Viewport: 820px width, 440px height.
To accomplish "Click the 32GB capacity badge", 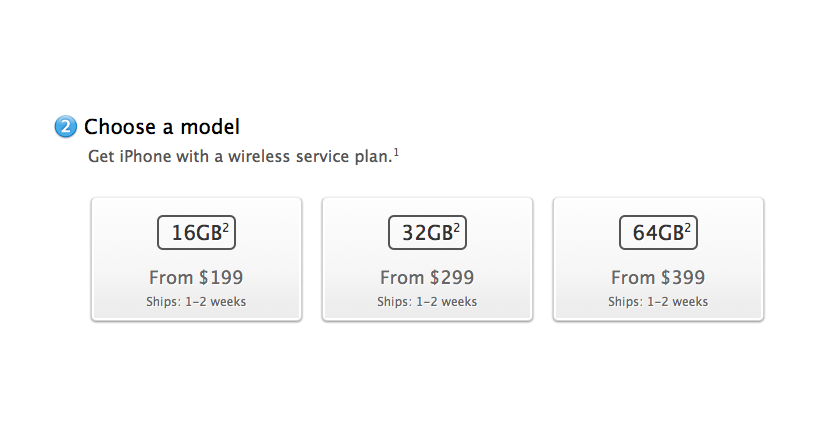I will (x=428, y=232).
